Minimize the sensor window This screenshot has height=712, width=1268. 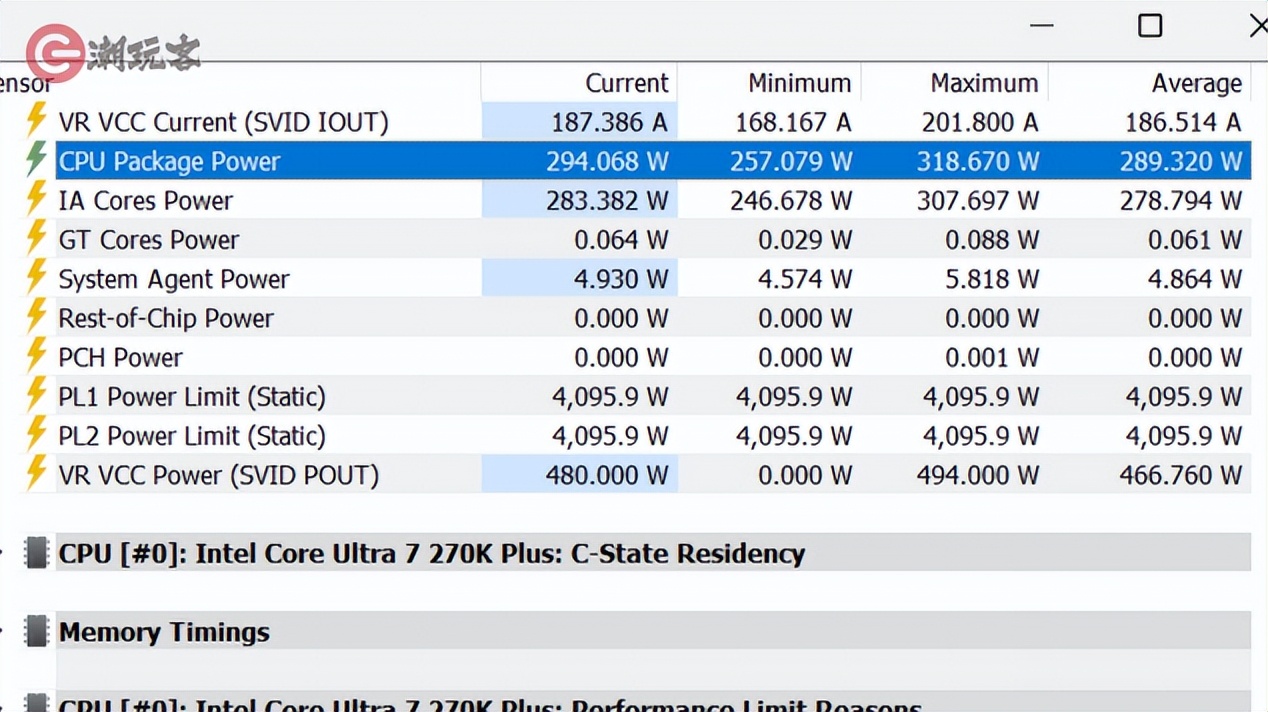click(x=1042, y=25)
